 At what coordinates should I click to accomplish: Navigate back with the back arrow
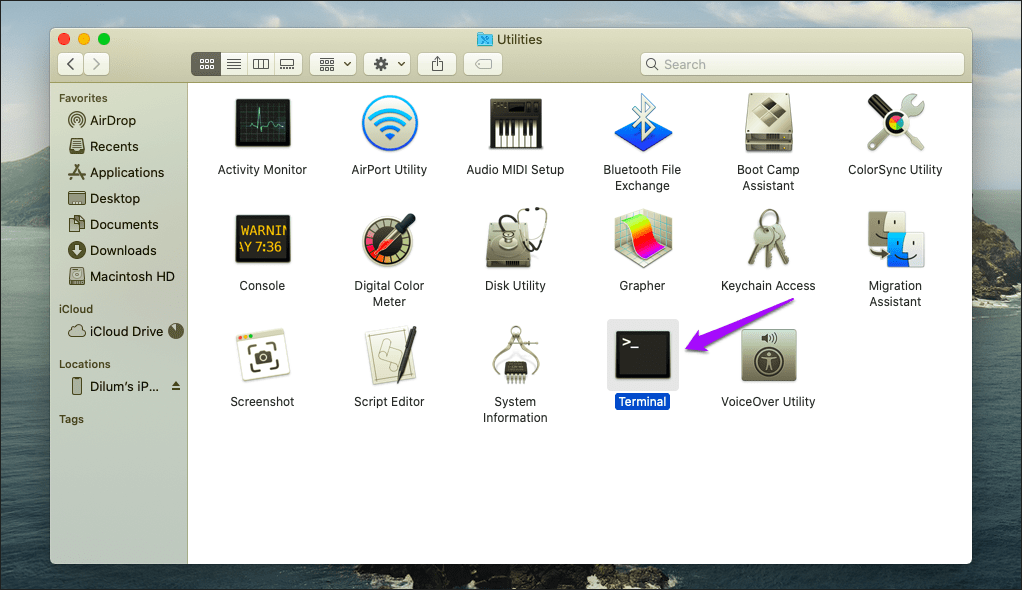pos(71,64)
